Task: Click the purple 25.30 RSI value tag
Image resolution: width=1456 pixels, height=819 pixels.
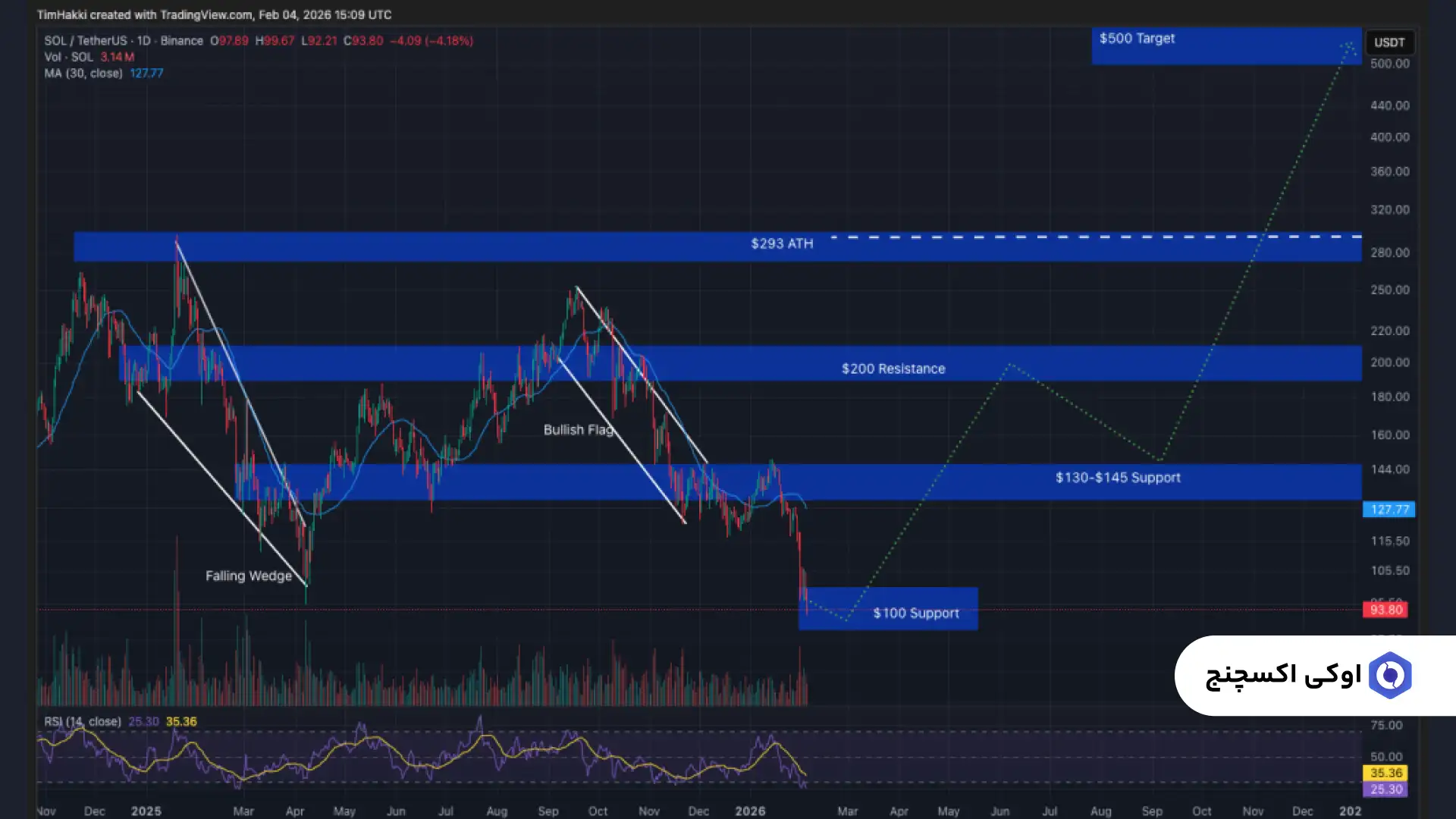Action: click(x=1385, y=789)
